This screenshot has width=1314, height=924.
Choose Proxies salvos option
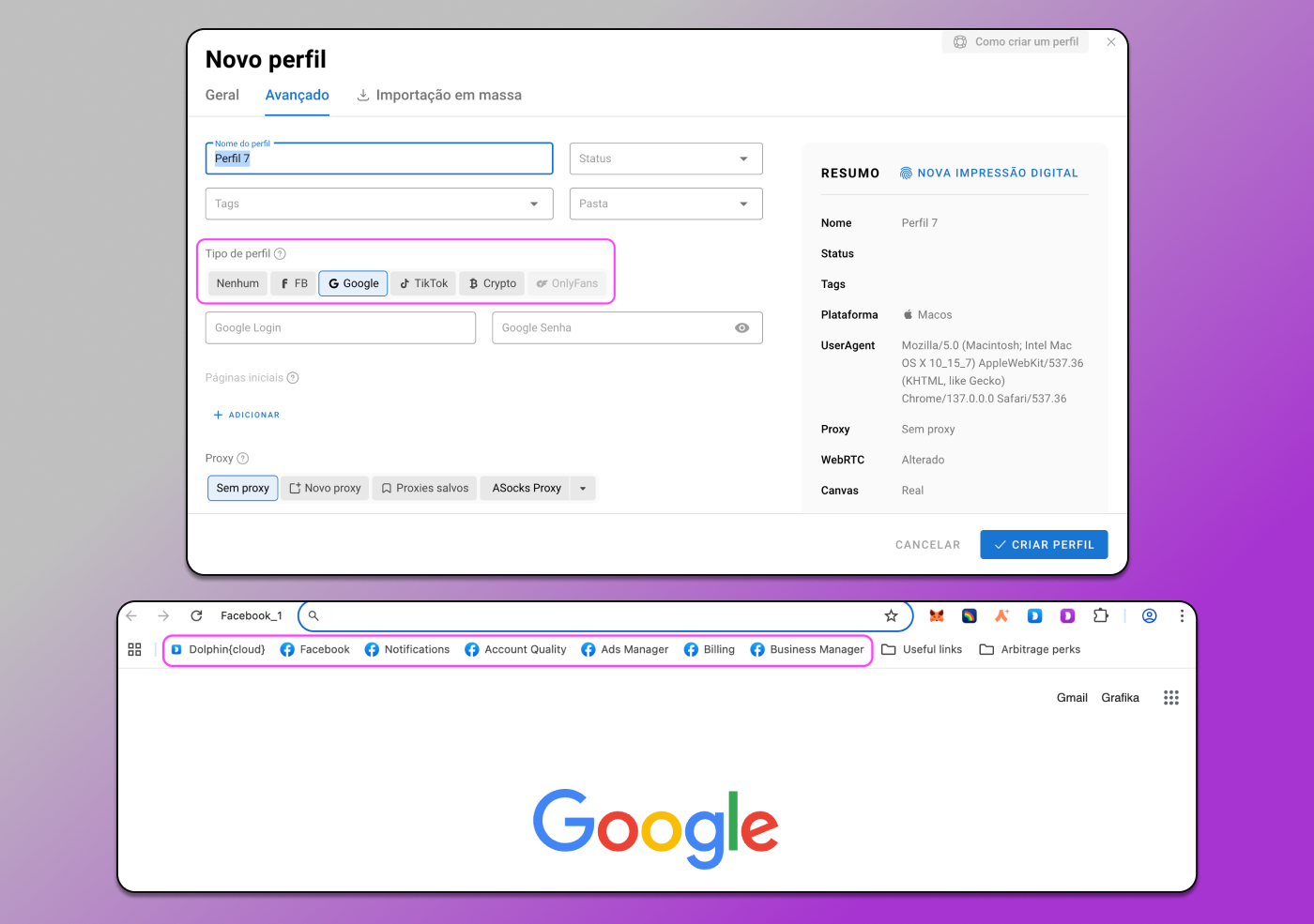(x=424, y=488)
